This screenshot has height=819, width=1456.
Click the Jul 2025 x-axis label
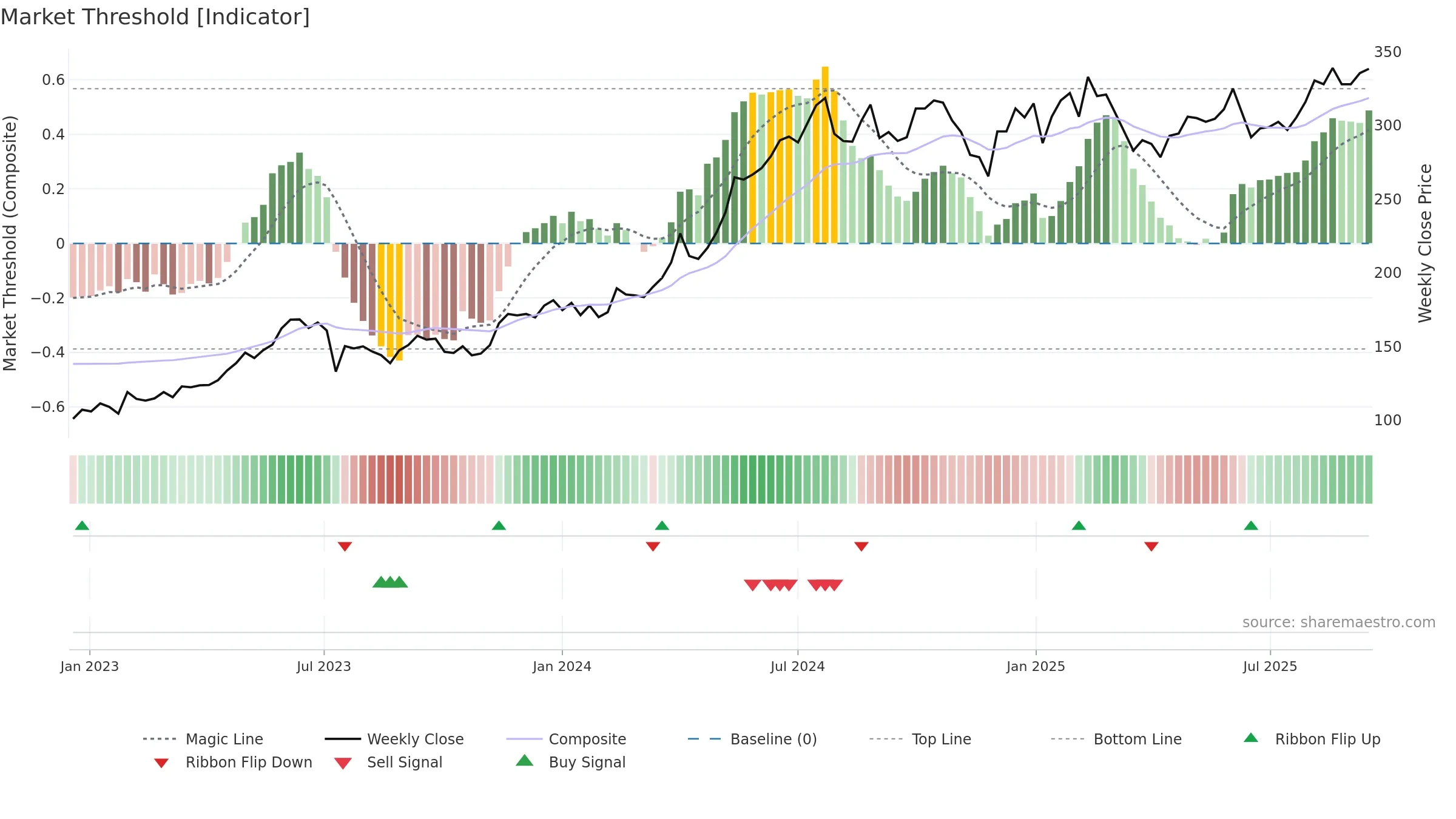click(x=1270, y=666)
